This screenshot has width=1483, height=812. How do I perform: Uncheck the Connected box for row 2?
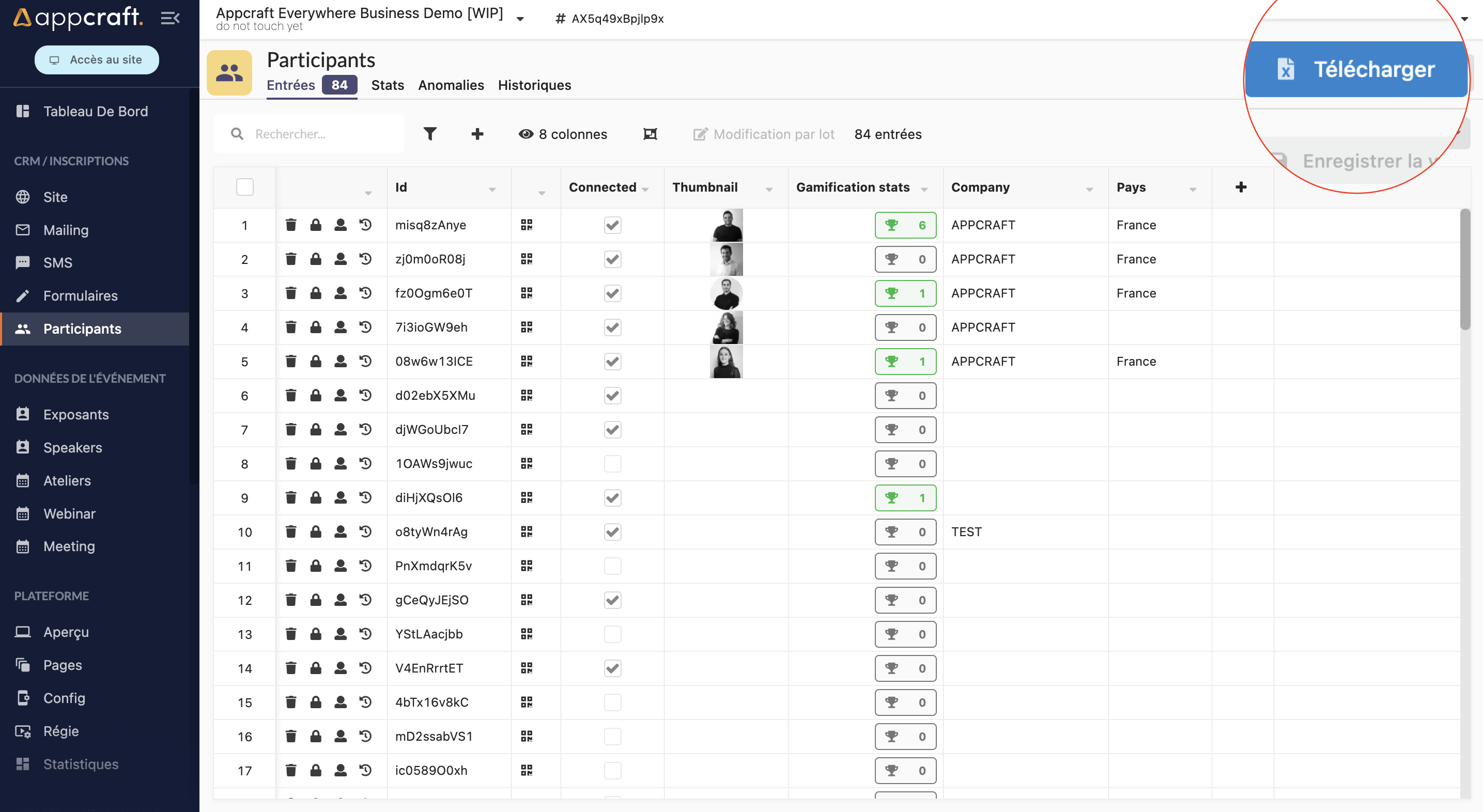[x=612, y=259]
